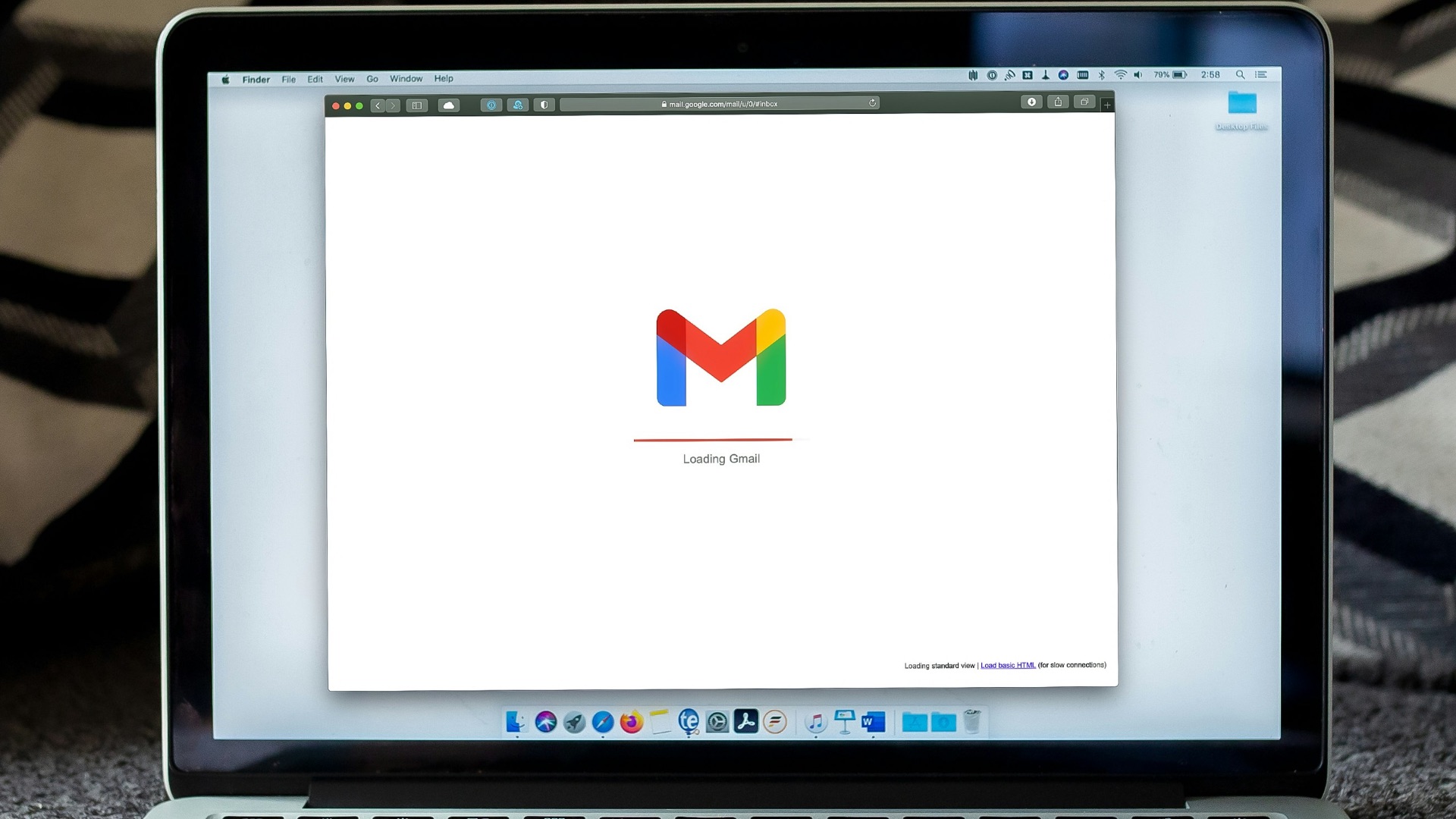This screenshot has width=1456, height=819.
Task: Open the volume control in menu bar
Action: click(1138, 75)
